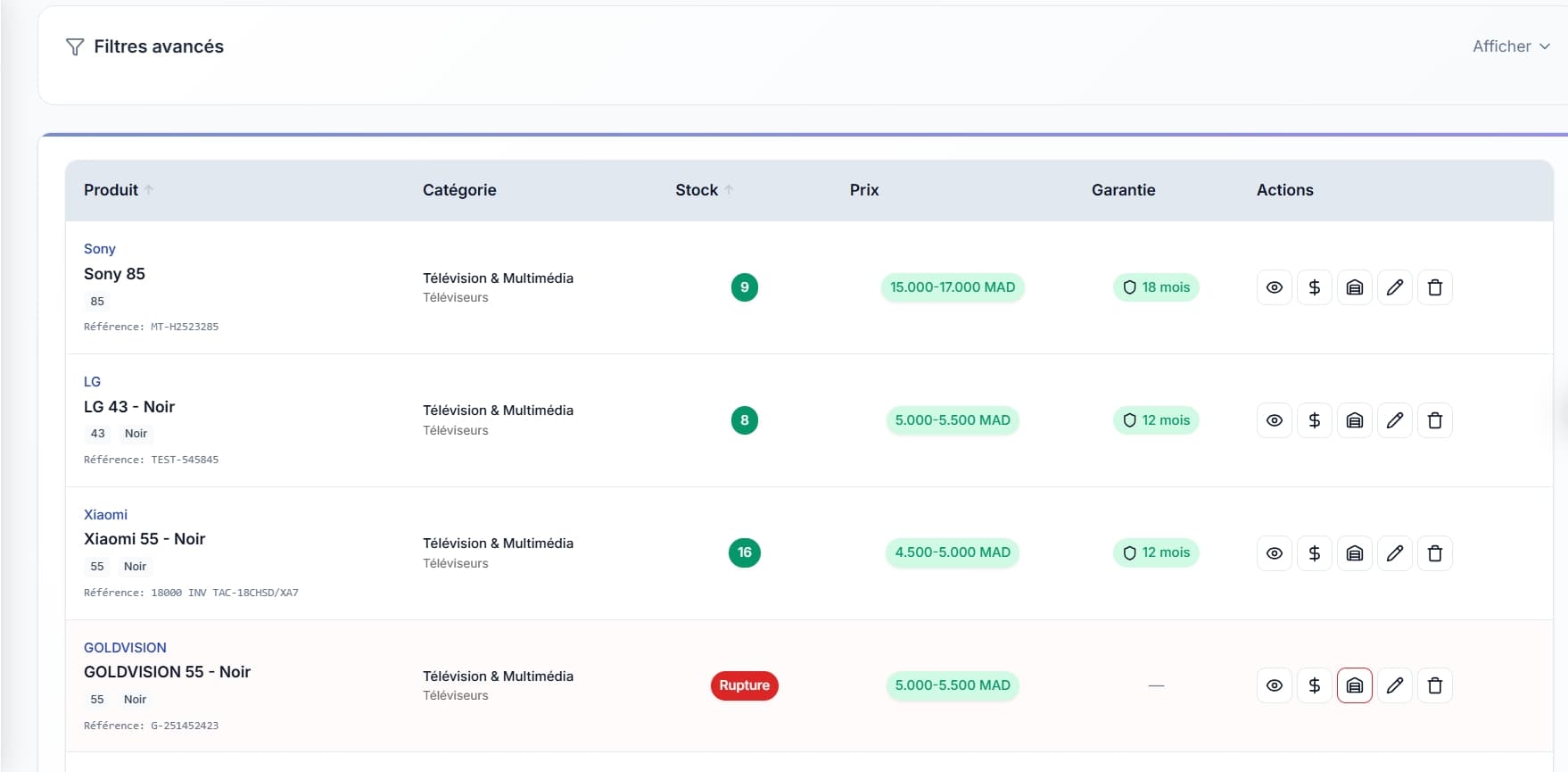Viewport: 1568px width, 772px height.
Task: Click stock badge showing 8
Action: pos(745,420)
